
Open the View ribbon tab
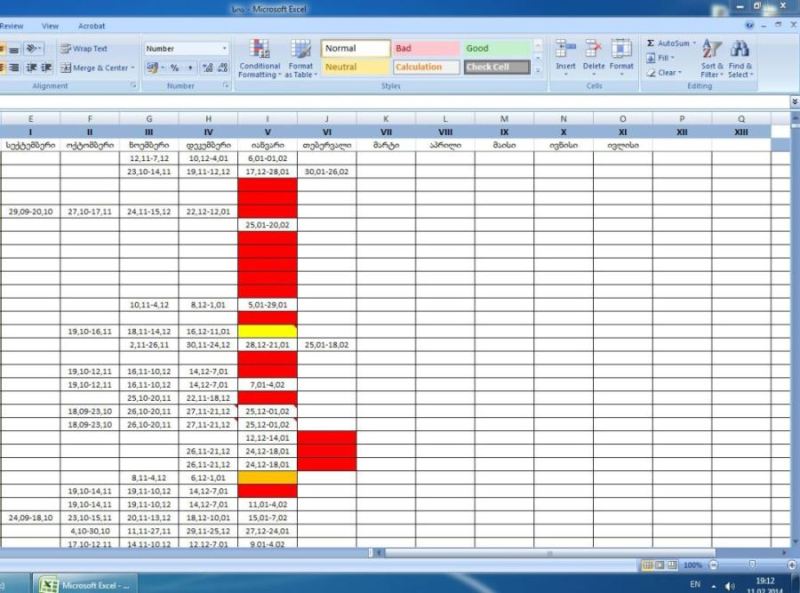coord(50,26)
